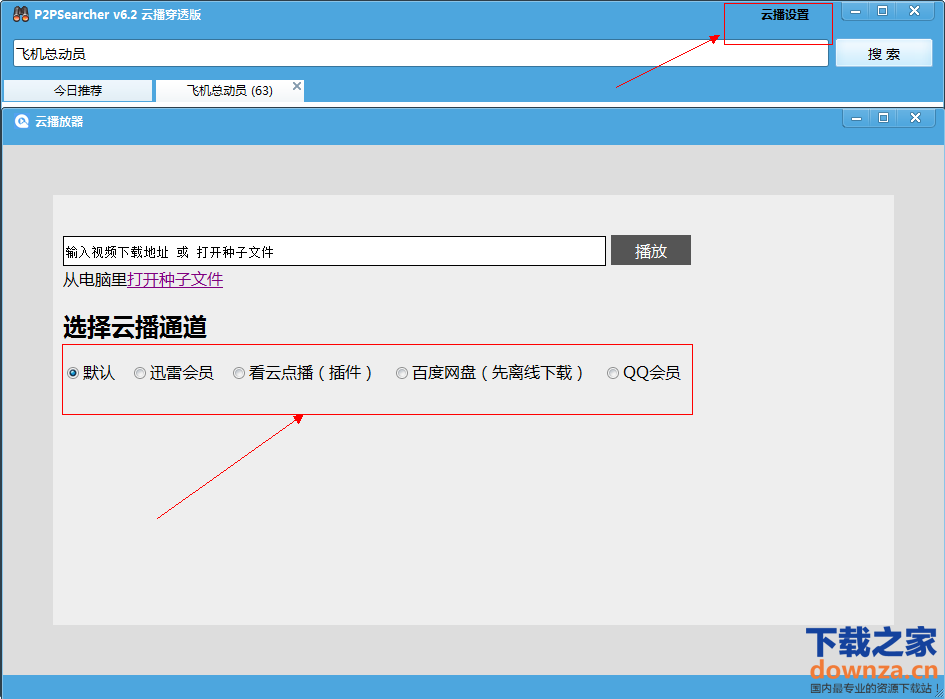This screenshot has height=699, width=945.
Task: Switch to the 今日推荐 tab
Action: [78, 90]
